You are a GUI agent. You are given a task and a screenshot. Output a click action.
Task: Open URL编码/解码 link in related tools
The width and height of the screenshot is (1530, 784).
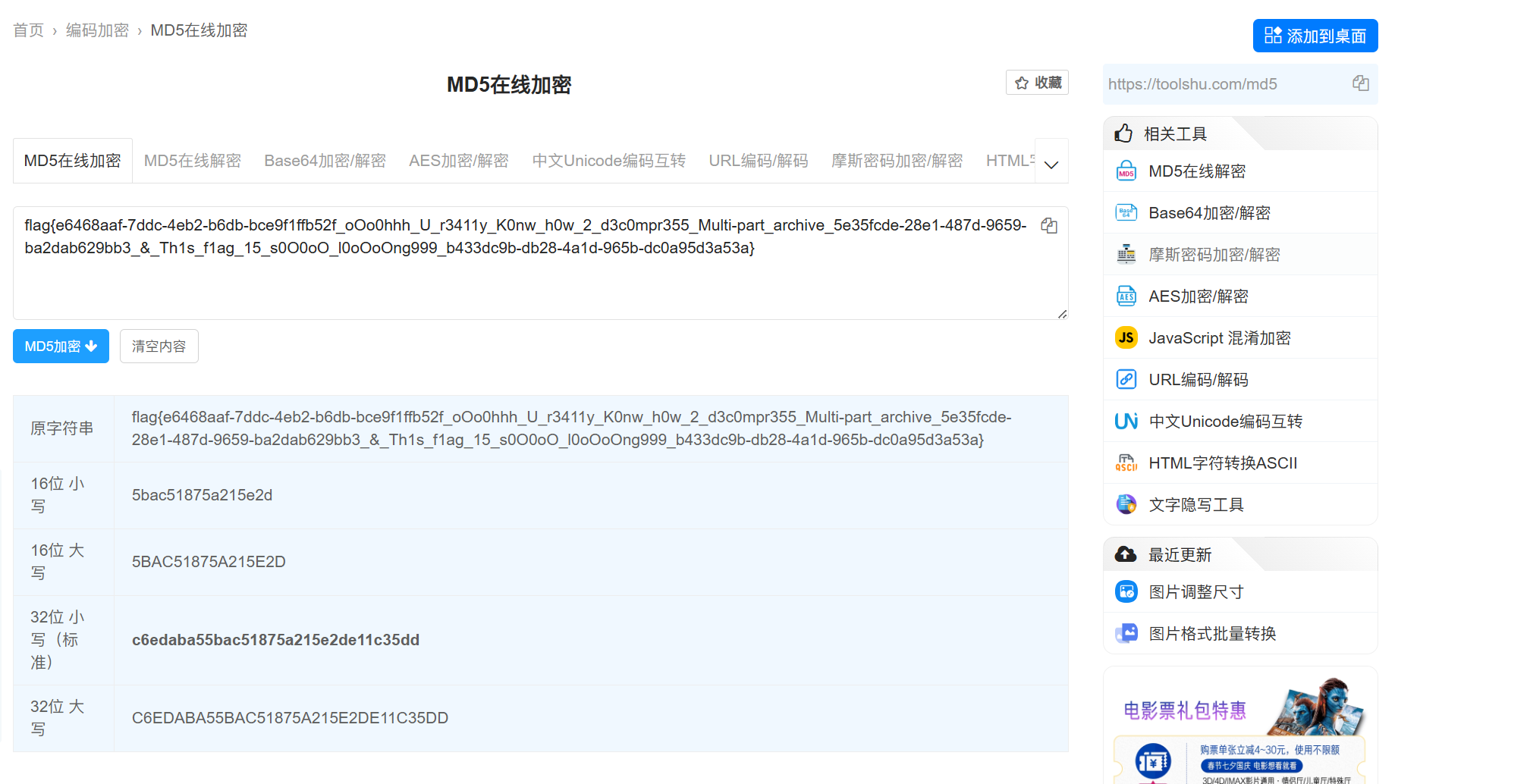click(1199, 380)
